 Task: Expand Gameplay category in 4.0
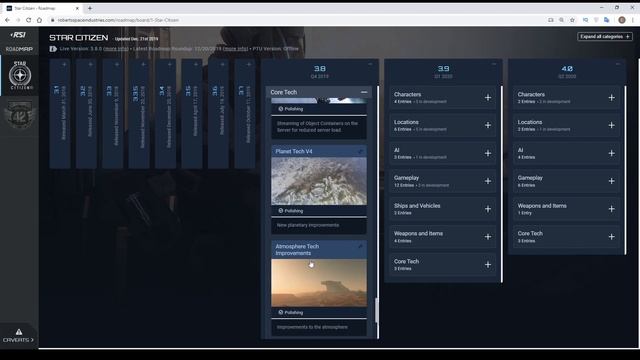coord(611,181)
